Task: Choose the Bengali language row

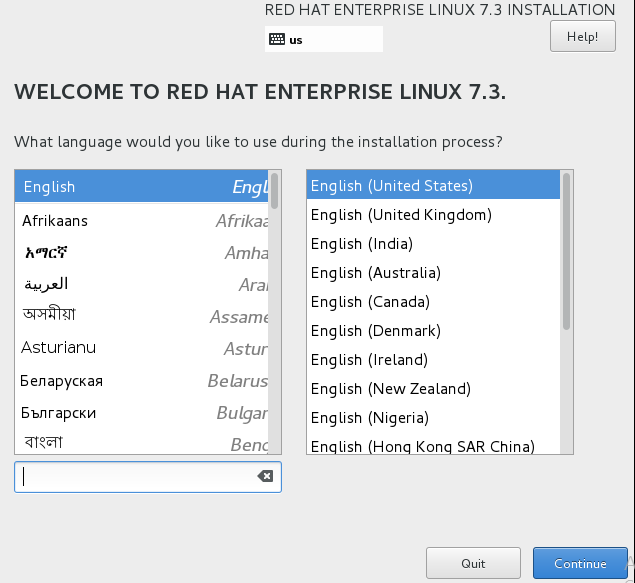Action: 141,442
